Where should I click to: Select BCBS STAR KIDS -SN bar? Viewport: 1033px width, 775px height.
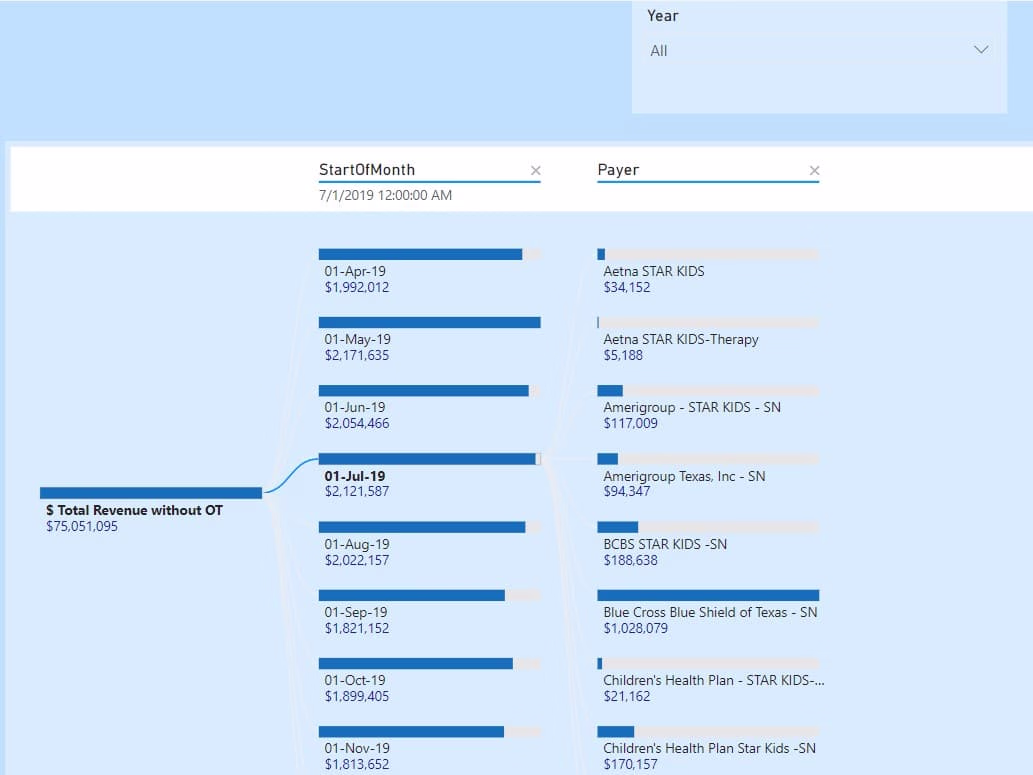[x=708, y=527]
